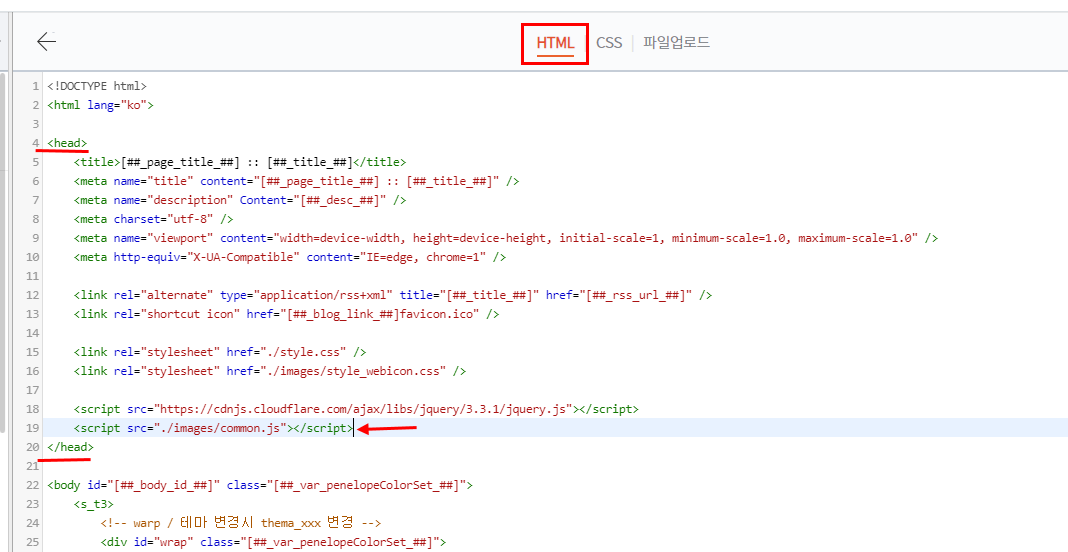
Task: Click the div id="wrap" line
Action: tap(274, 542)
